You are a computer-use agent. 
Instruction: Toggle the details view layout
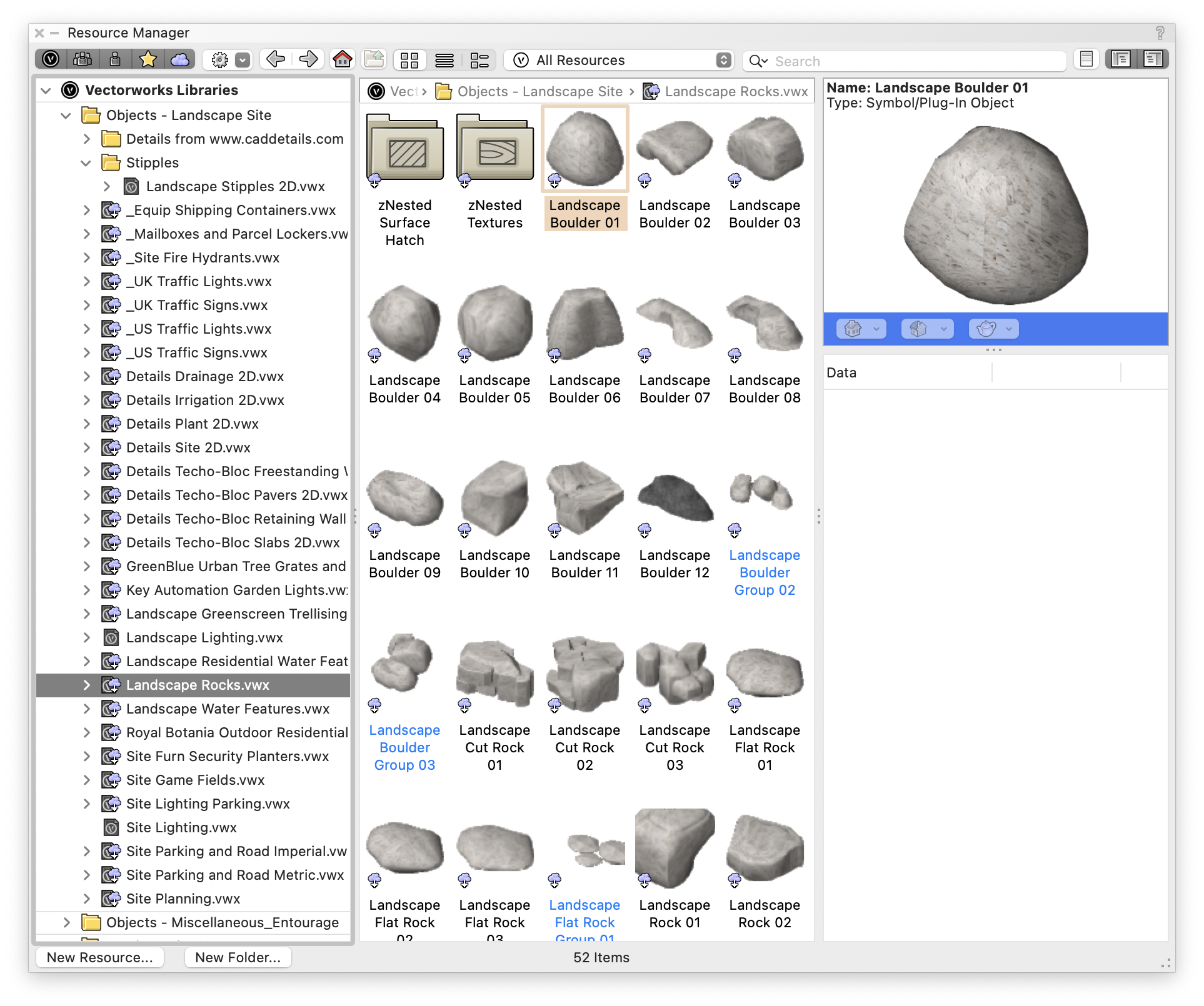pos(479,59)
